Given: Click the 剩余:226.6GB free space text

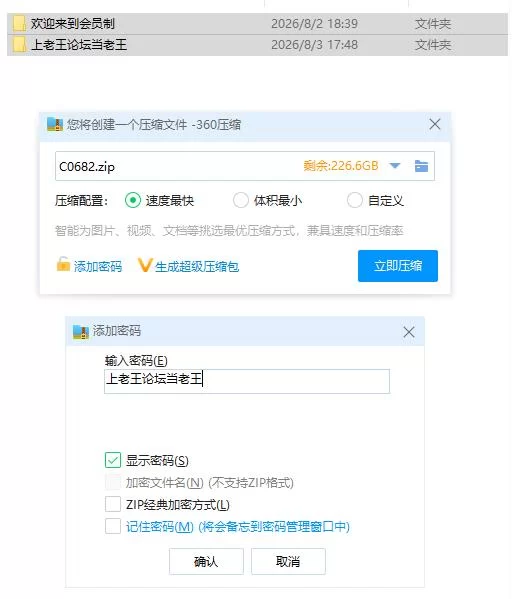Looking at the screenshot, I should tap(341, 166).
